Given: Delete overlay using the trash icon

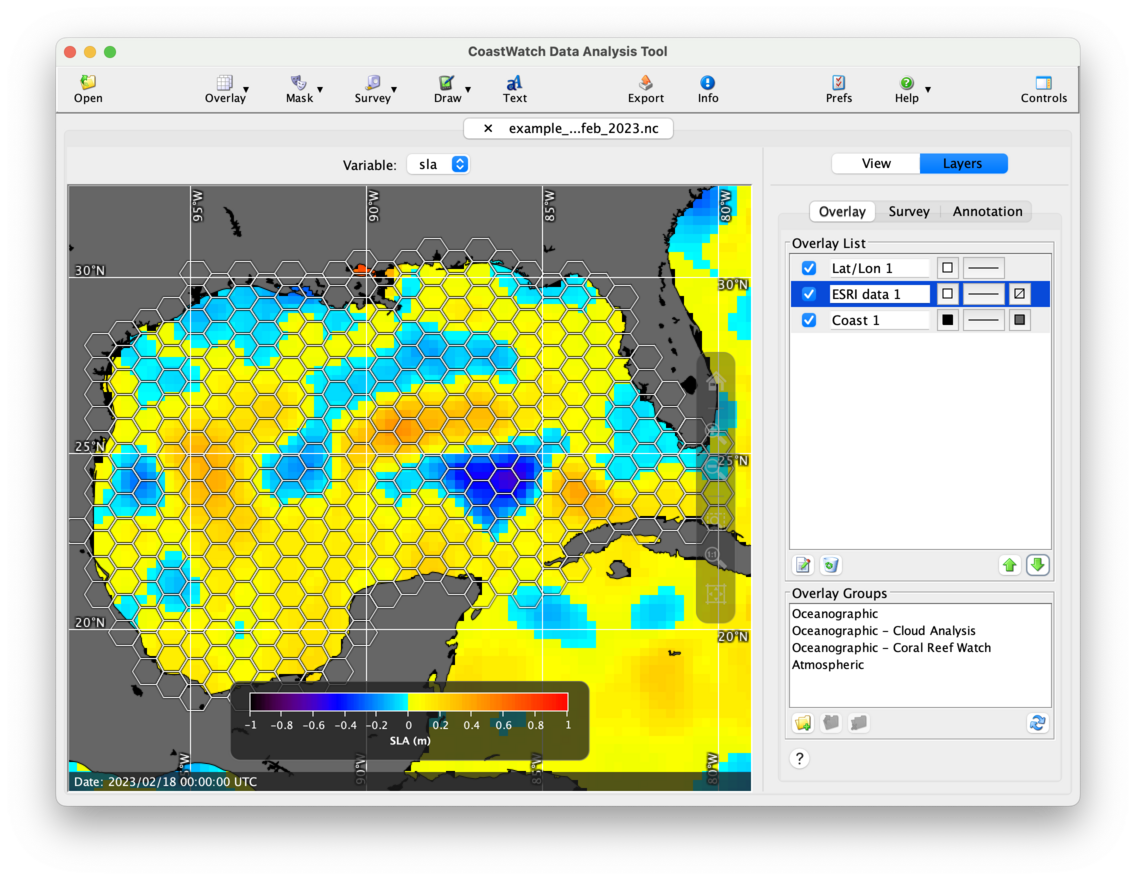Looking at the screenshot, I should 830,565.
